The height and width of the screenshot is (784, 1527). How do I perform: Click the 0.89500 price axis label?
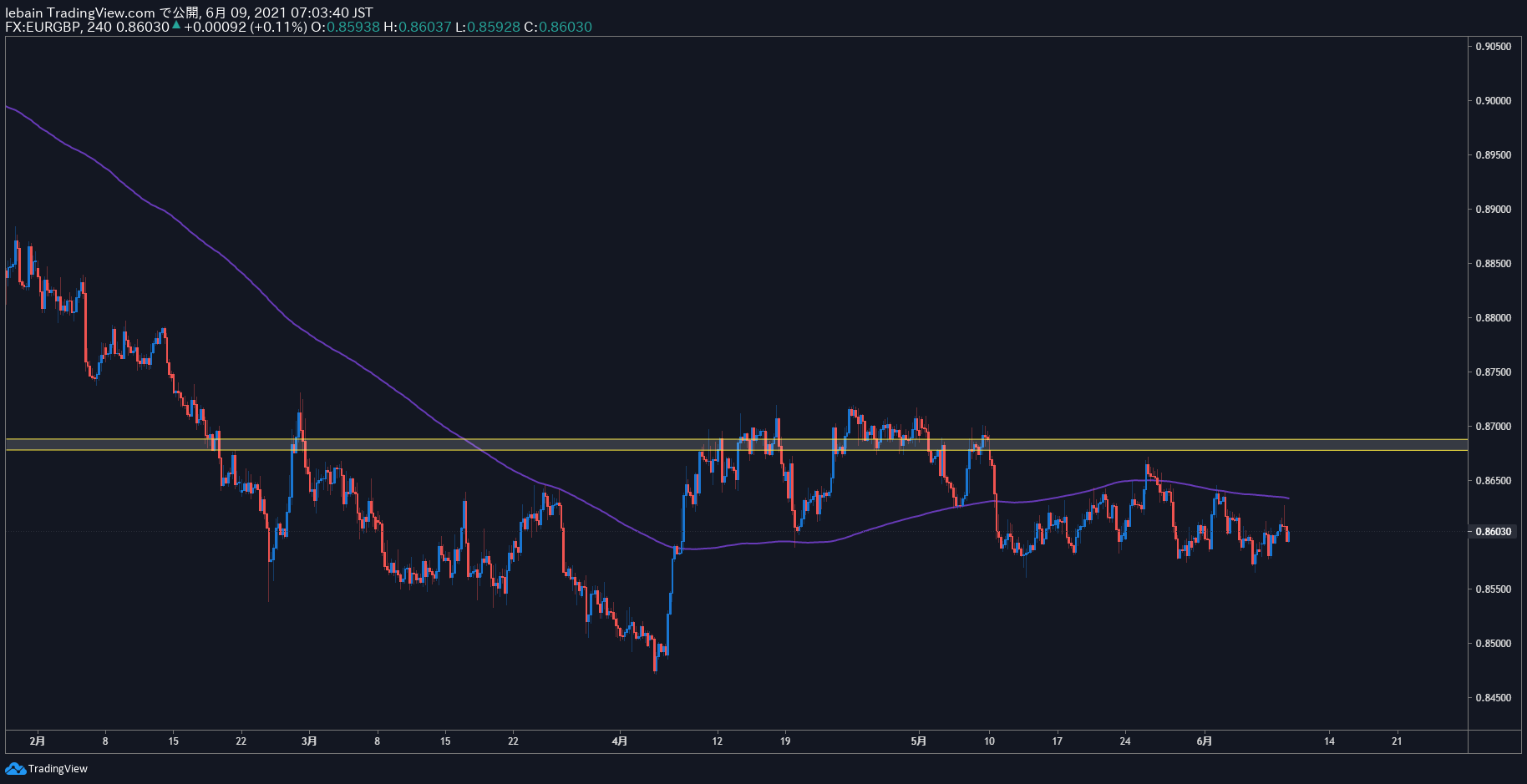pyautogui.click(x=1493, y=155)
